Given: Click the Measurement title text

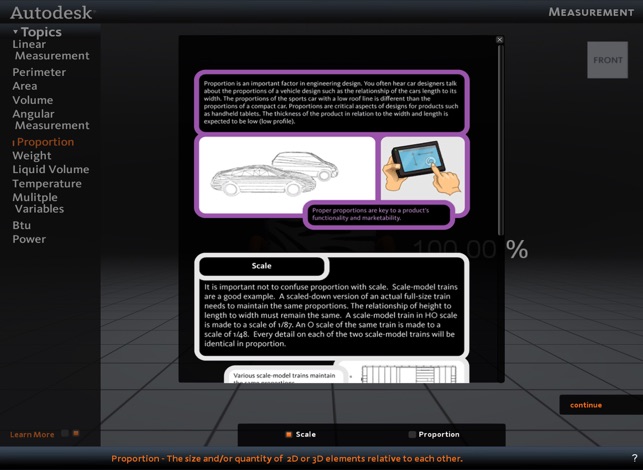Looking at the screenshot, I should pyautogui.click(x=591, y=12).
